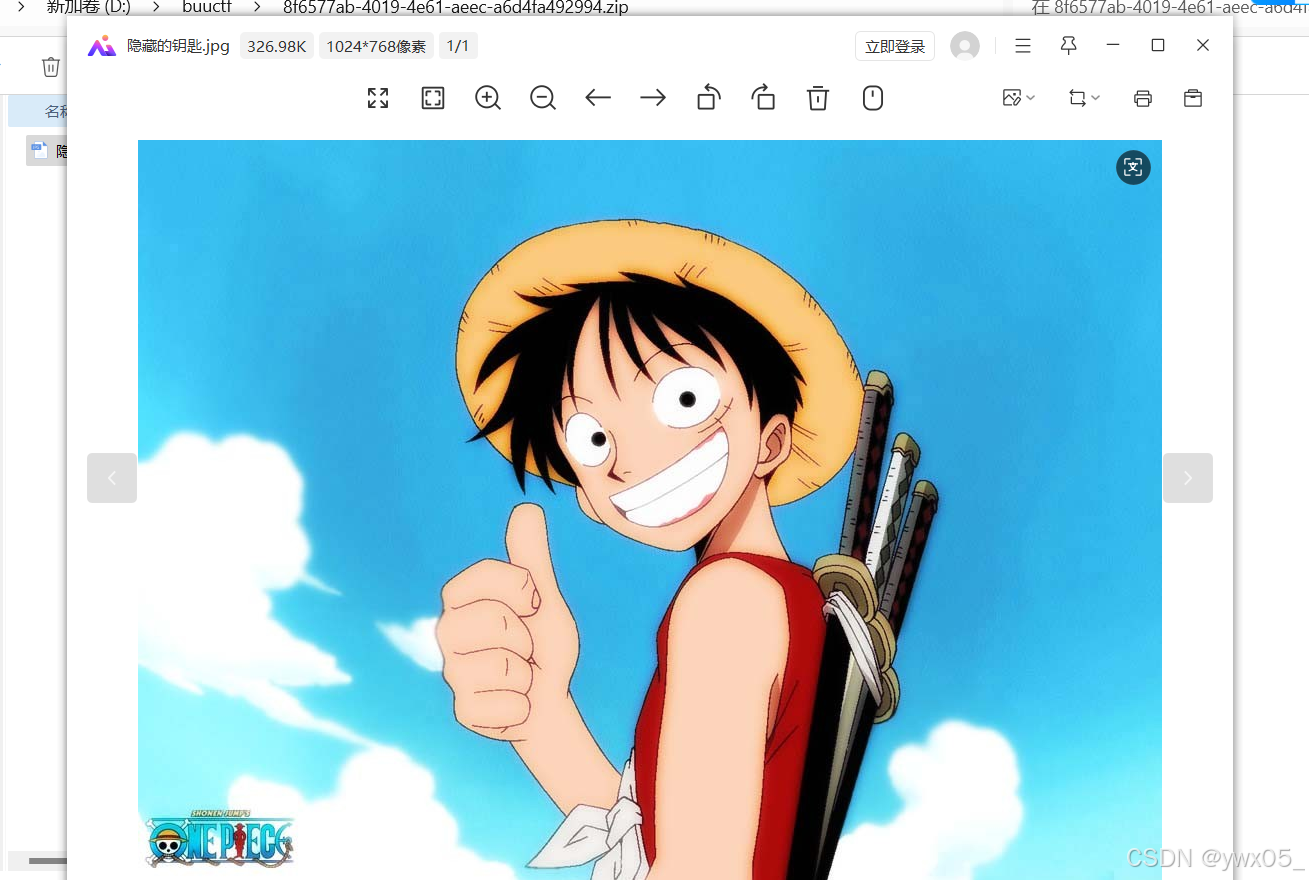Select the image file item in Explorer list
This screenshot has height=880, width=1309.
pyautogui.click(x=47, y=151)
